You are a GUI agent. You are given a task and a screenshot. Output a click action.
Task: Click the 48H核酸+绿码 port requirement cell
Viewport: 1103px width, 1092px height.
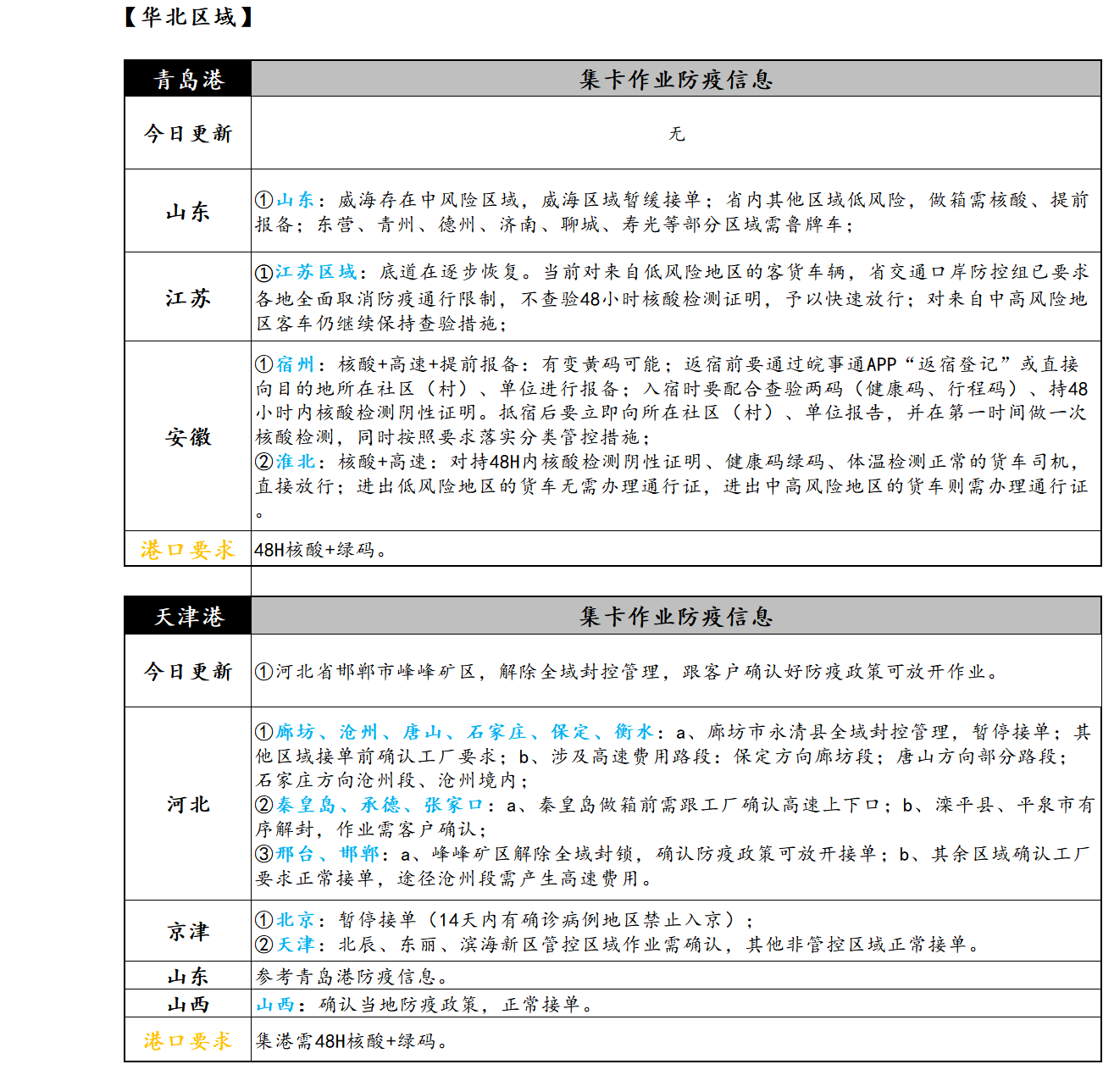[x=320, y=550]
